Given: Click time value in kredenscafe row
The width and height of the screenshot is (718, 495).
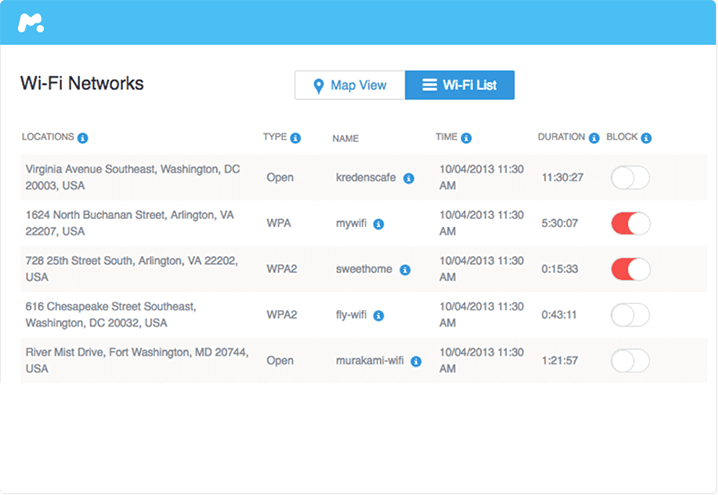Looking at the screenshot, I should tap(481, 177).
